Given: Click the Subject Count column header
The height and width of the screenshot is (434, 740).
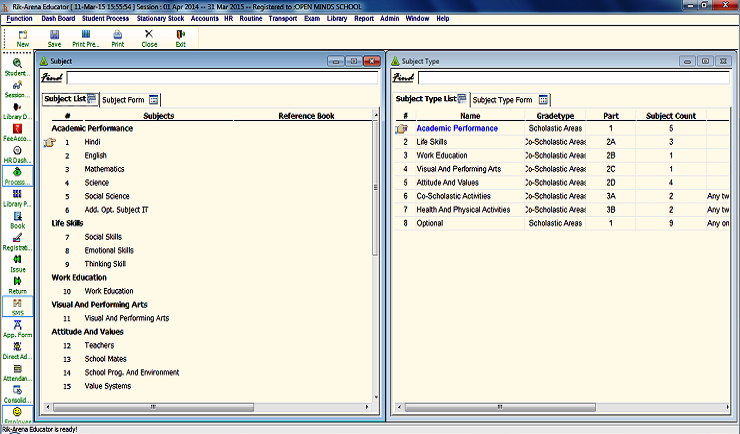Looking at the screenshot, I should (671, 115).
